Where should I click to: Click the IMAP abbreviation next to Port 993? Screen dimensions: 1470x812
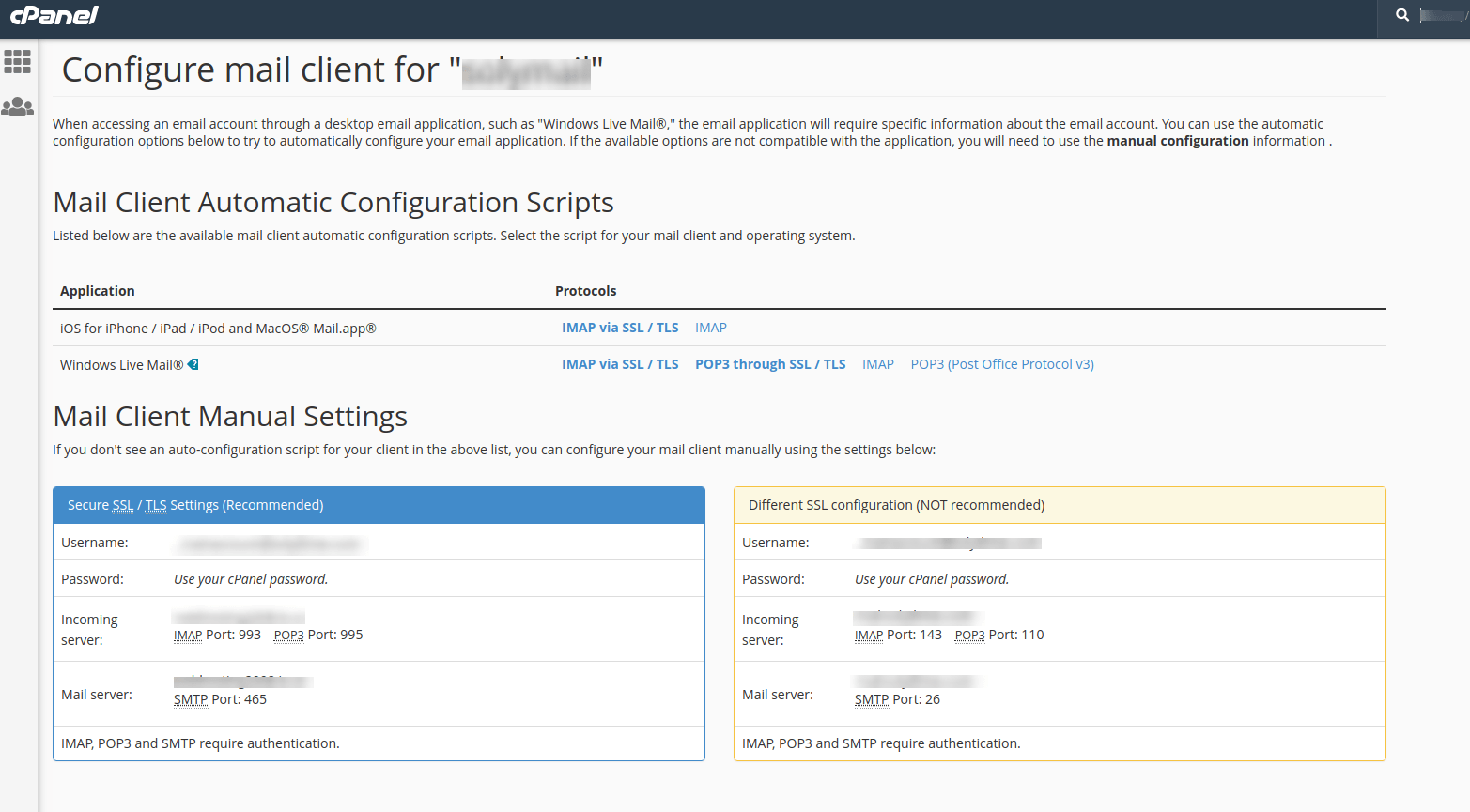[x=188, y=636]
